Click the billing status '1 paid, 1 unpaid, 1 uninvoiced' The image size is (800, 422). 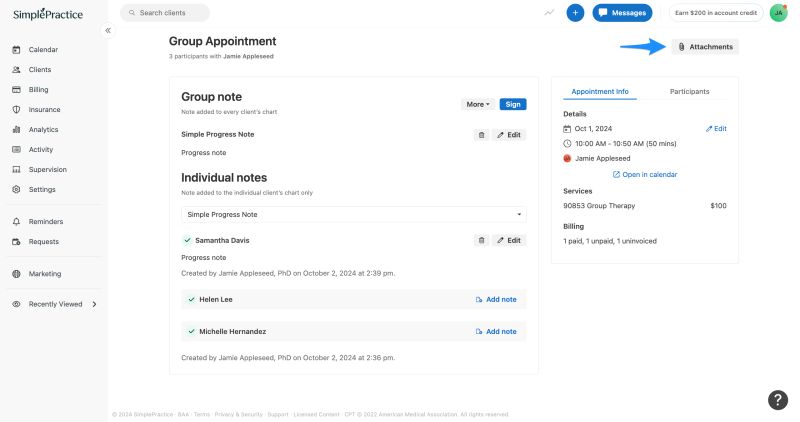click(x=610, y=241)
